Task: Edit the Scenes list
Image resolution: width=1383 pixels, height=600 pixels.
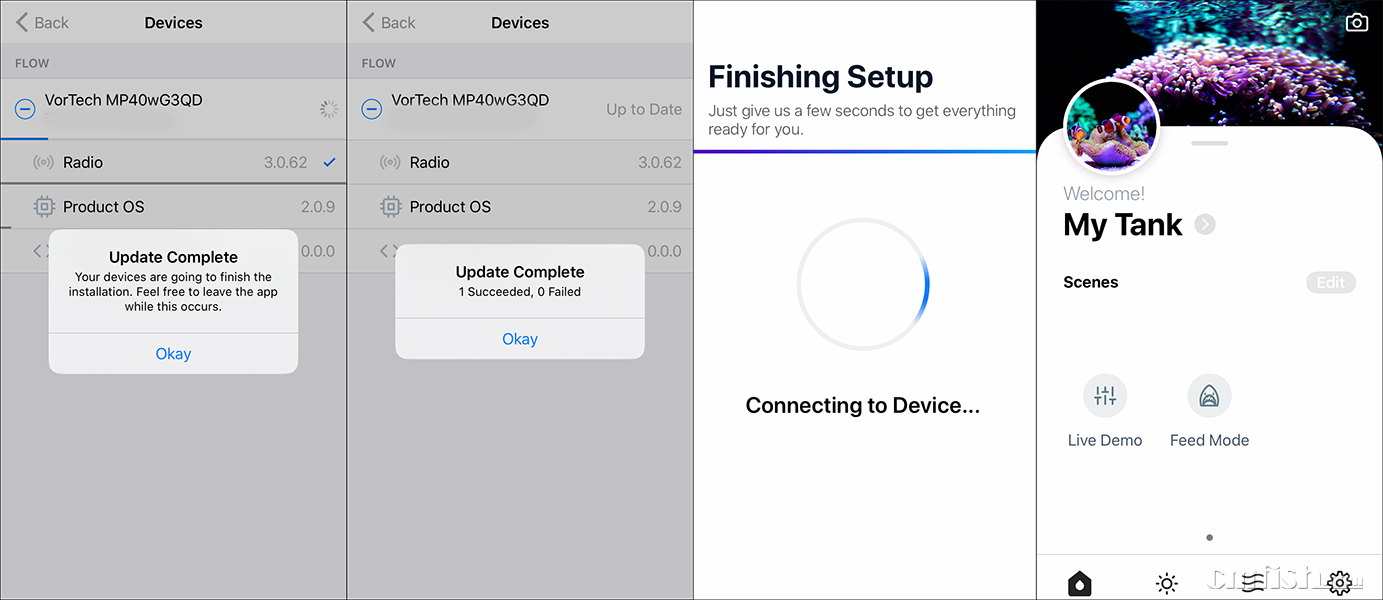Action: pyautogui.click(x=1330, y=282)
